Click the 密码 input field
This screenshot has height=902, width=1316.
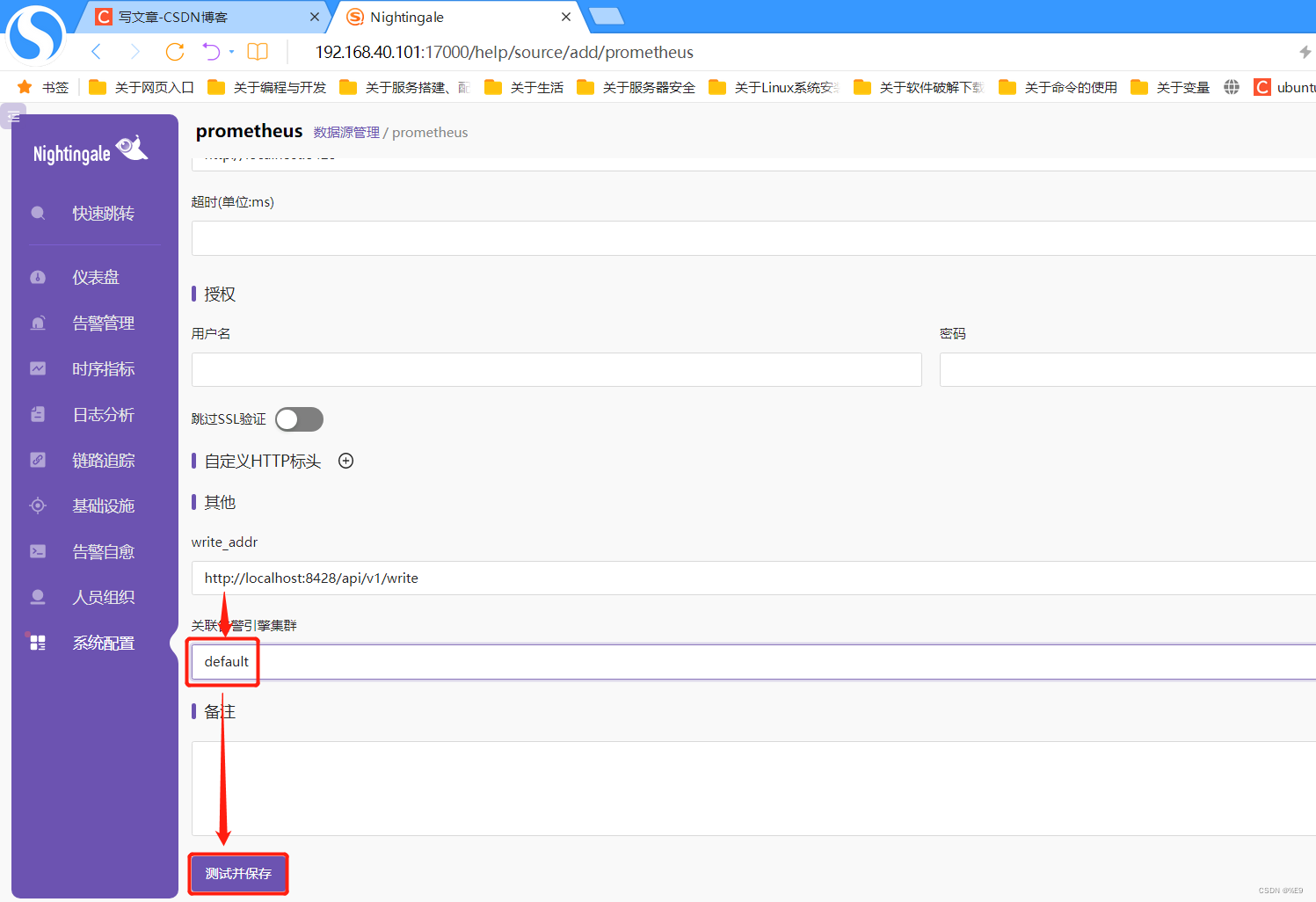pos(1128,370)
